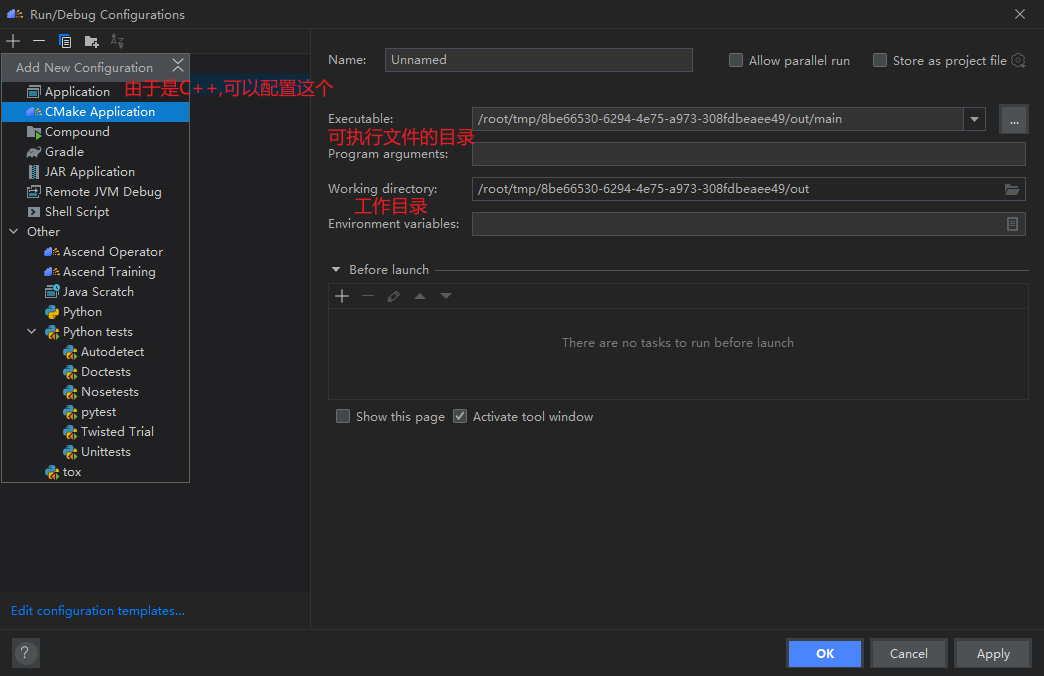This screenshot has height=676, width=1044.
Task: Select Remote JVM Debug configuration type
Action: pyautogui.click(x=96, y=191)
